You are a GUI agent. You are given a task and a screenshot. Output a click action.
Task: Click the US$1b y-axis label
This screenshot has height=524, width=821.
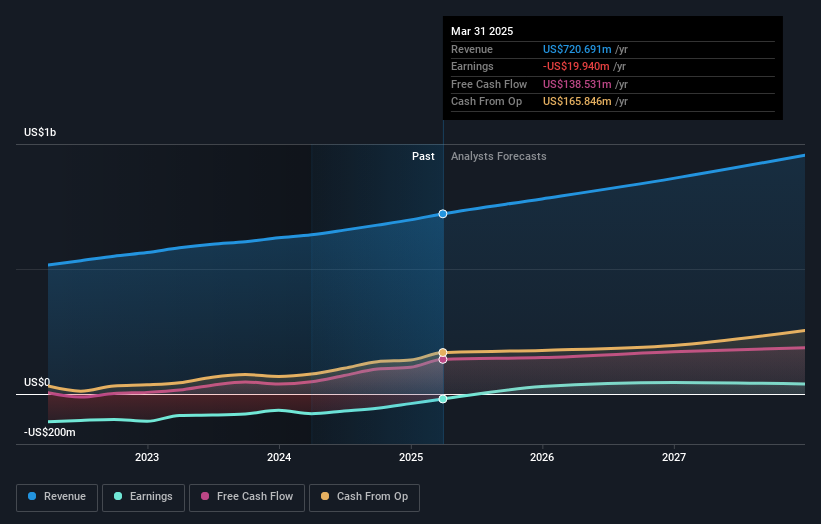tap(40, 132)
